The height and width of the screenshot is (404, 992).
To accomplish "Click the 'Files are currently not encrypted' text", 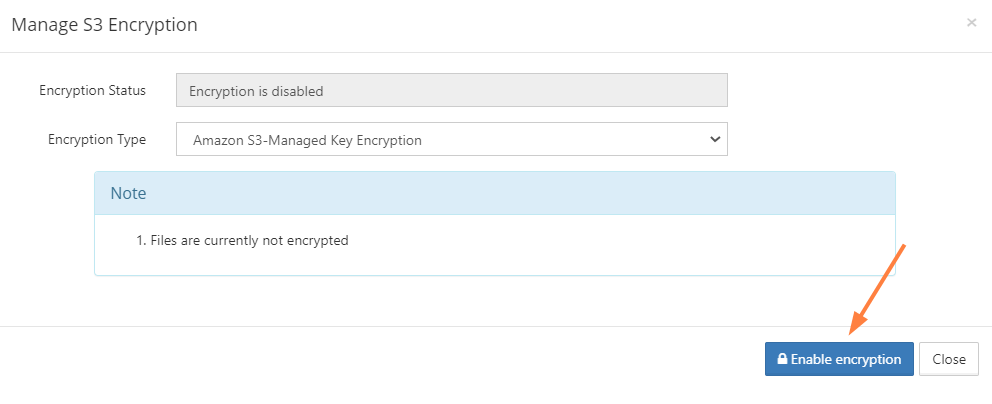I will pos(249,241).
